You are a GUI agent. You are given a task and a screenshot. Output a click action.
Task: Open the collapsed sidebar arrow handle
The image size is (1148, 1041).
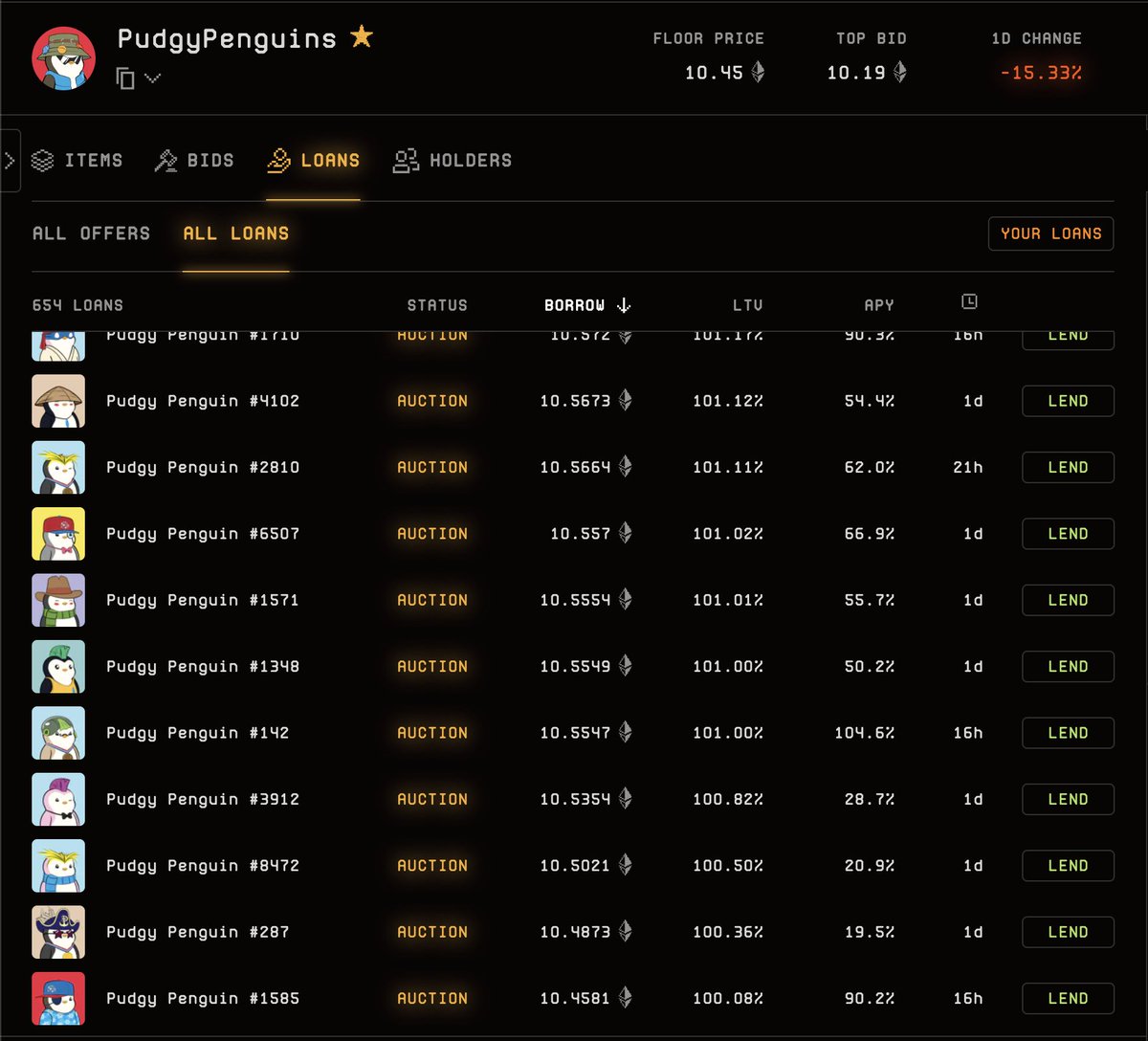click(x=10, y=161)
